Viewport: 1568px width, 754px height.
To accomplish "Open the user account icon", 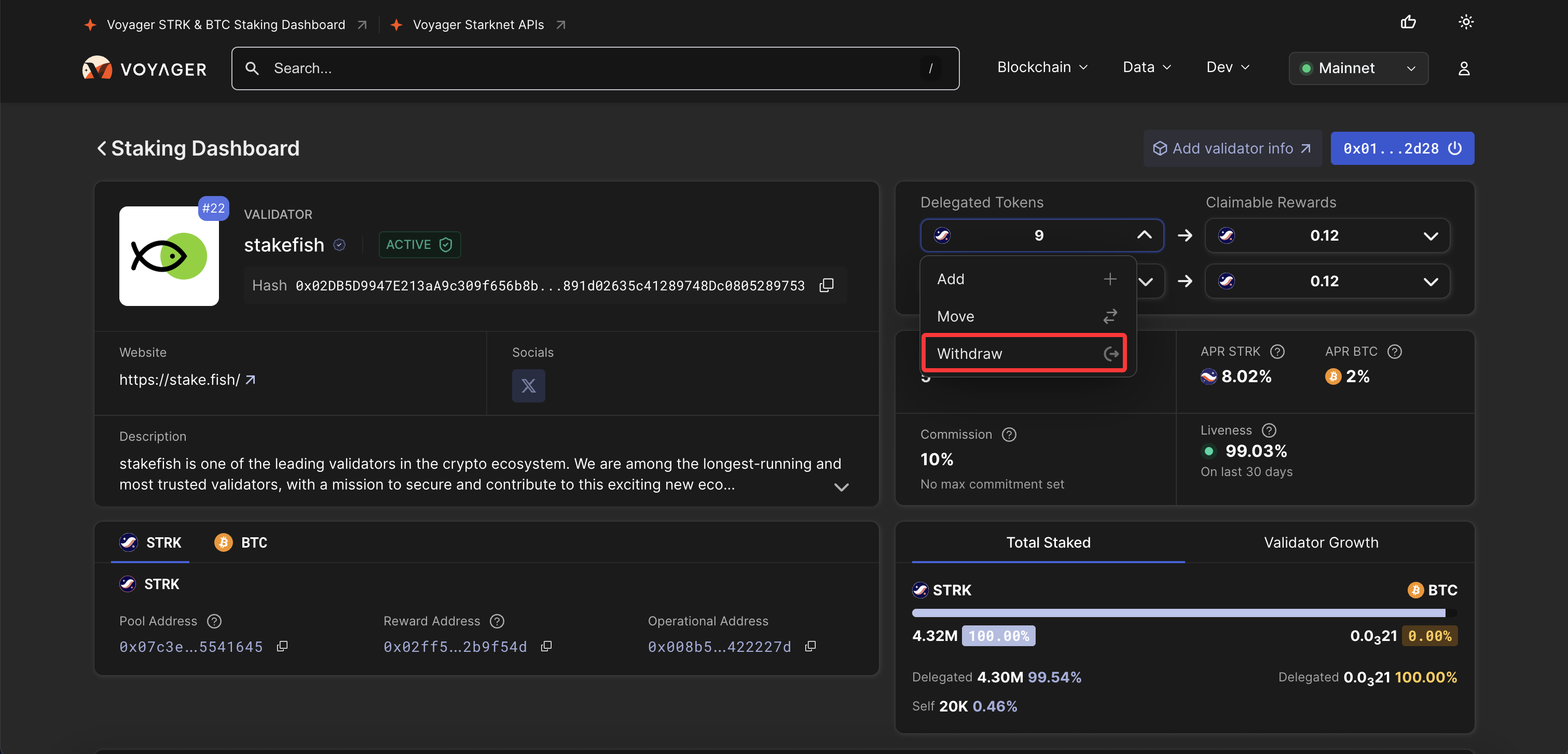I will coord(1464,69).
